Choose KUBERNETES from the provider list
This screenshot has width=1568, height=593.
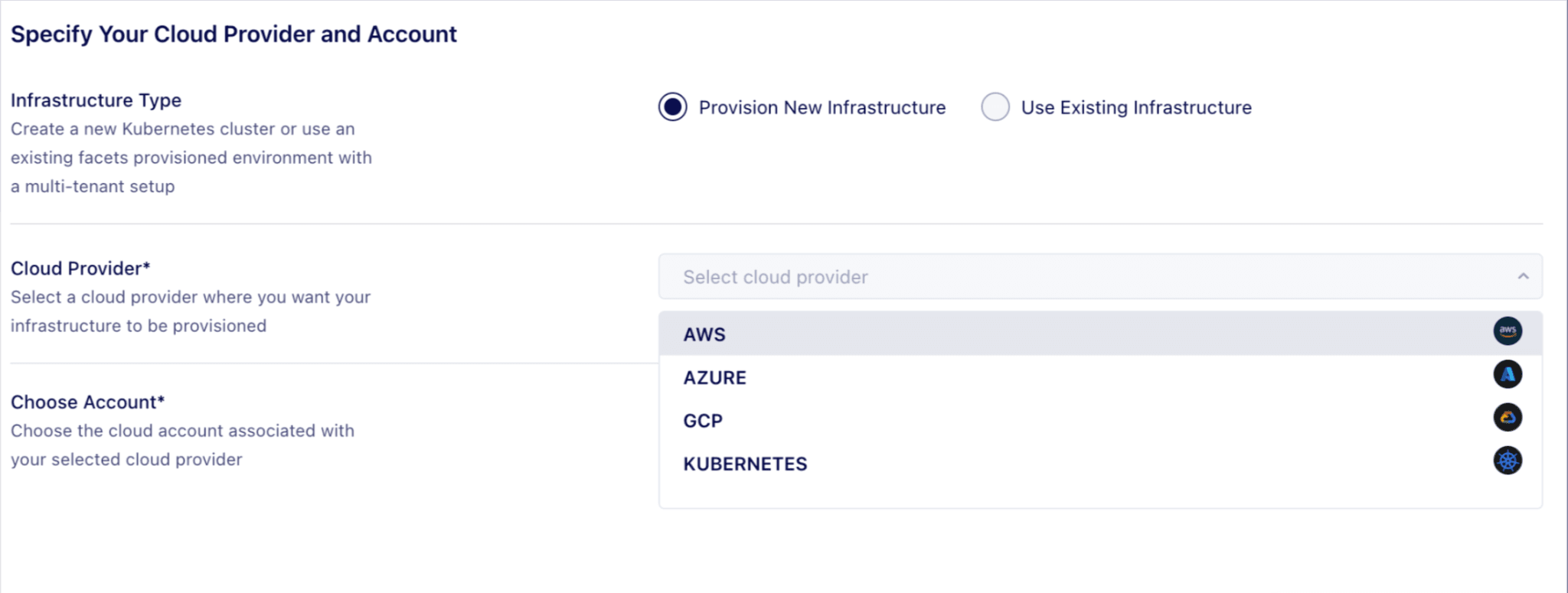[744, 463]
